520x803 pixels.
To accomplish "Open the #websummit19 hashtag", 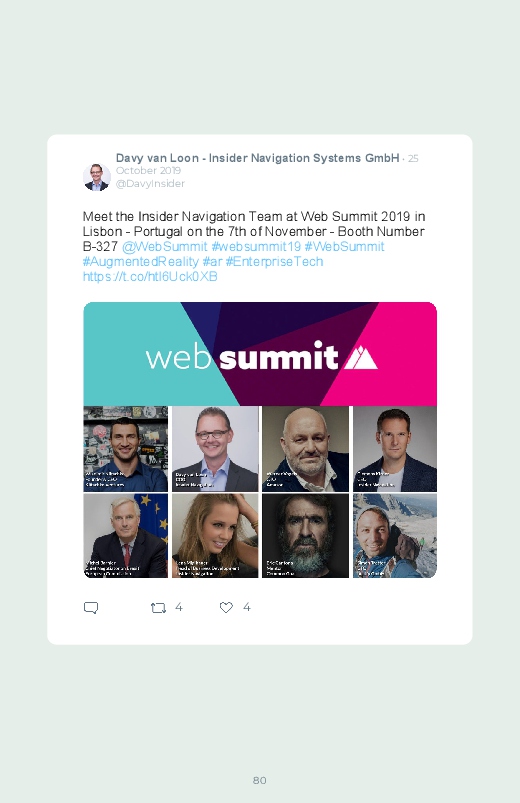I will [256, 246].
